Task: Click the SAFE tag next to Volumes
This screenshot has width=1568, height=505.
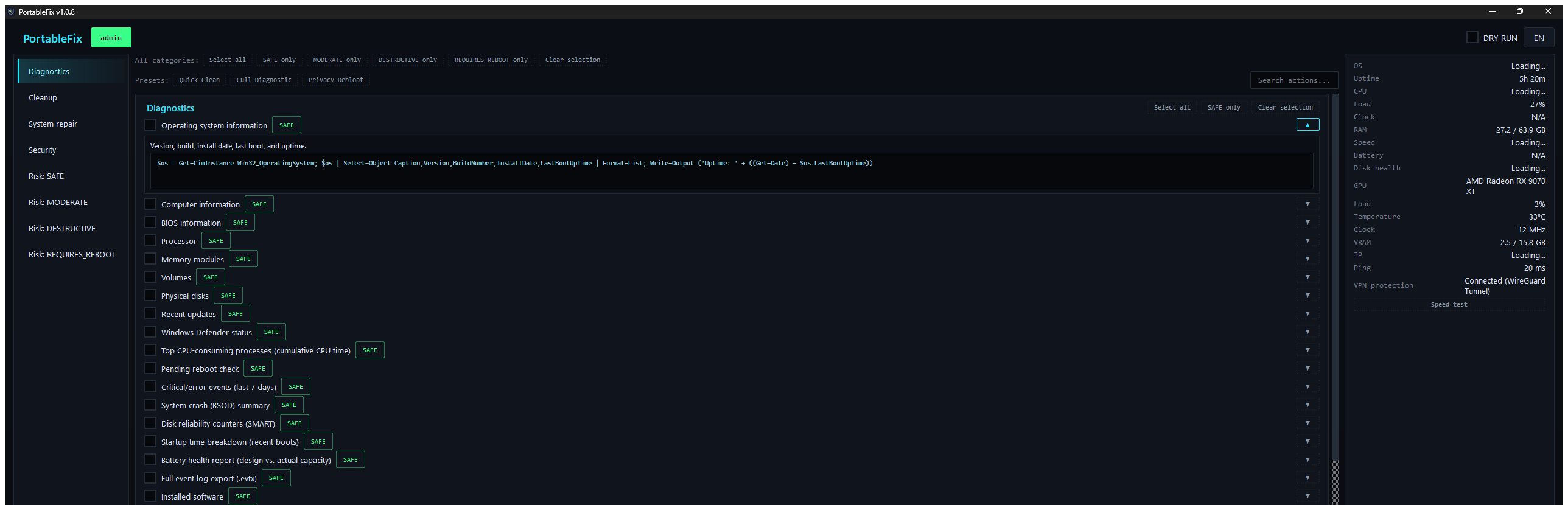Action: click(x=211, y=277)
